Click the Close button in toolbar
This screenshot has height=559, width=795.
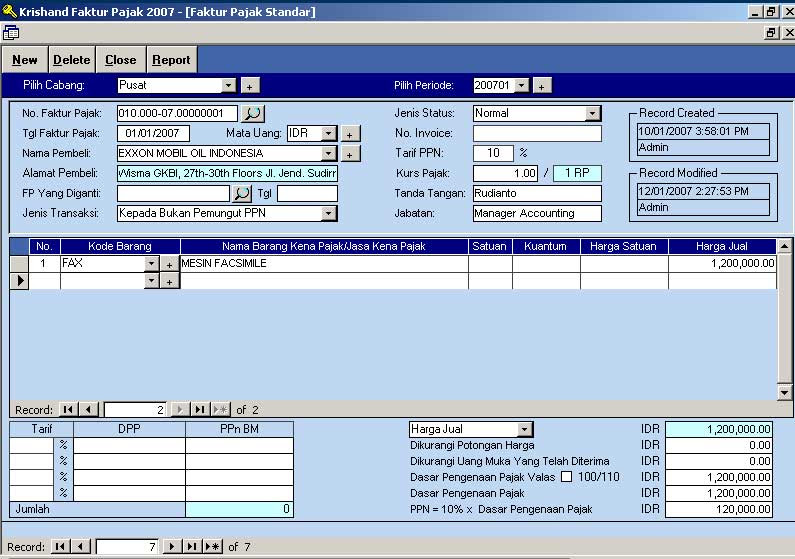coord(121,60)
